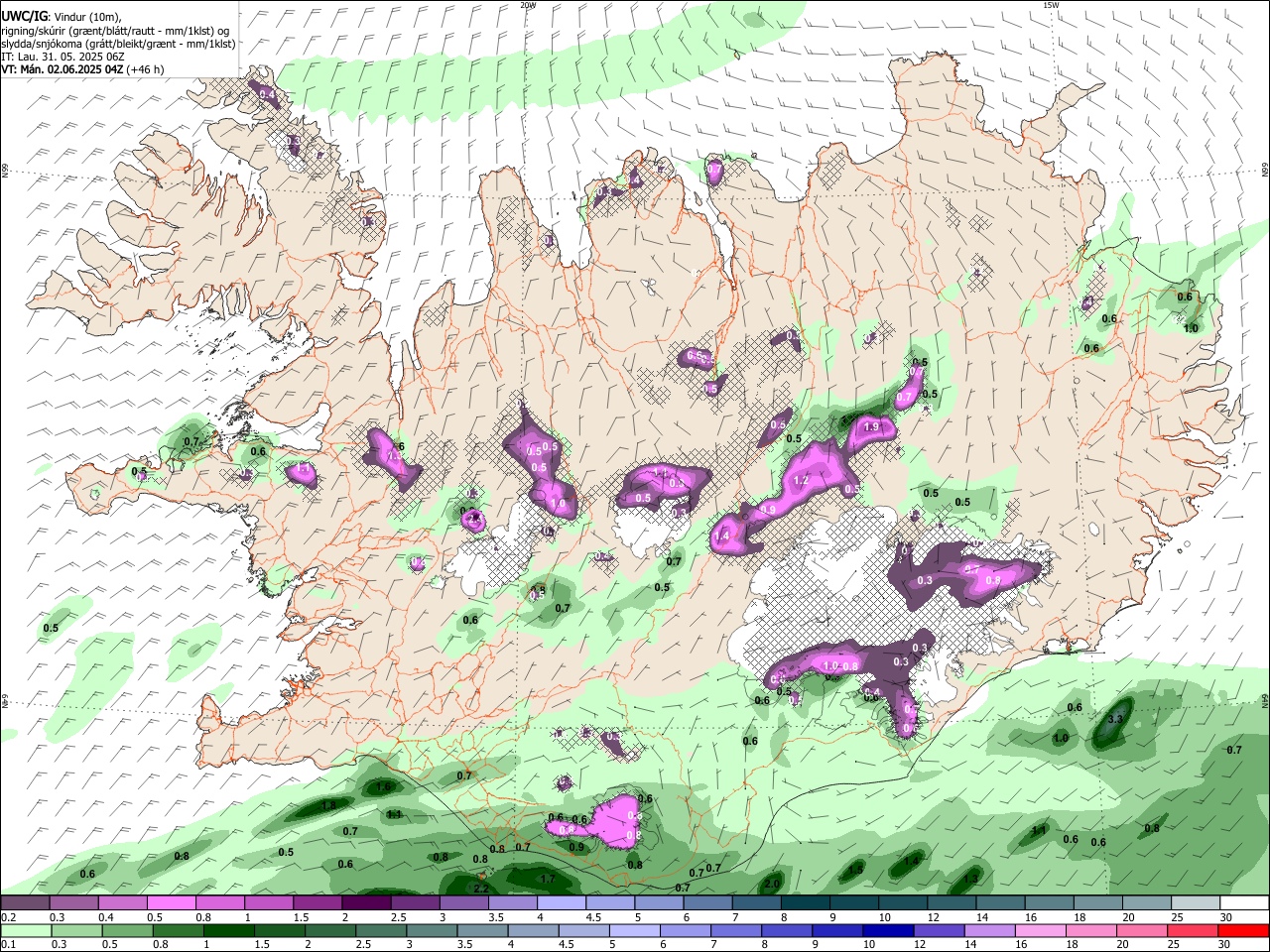Pick the dark purple snow swatch labeled 2
Viewport: 1270px width, 952px height.
366,903
